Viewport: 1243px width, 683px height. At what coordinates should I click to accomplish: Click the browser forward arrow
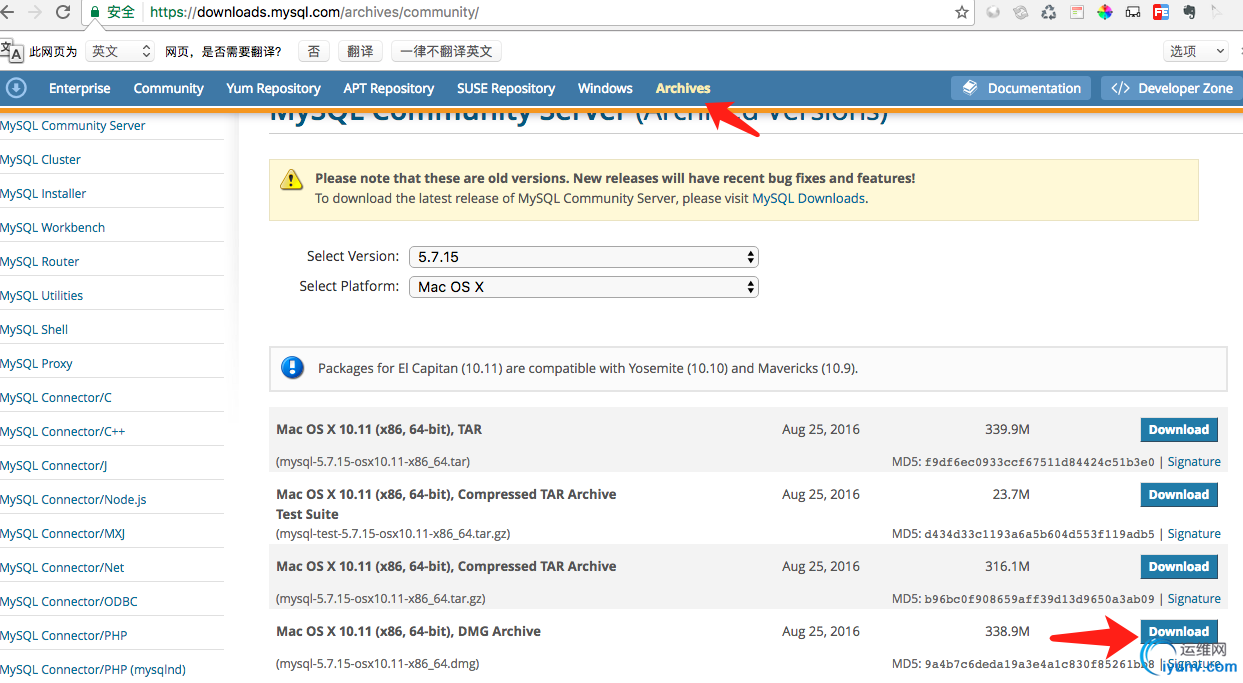34,12
